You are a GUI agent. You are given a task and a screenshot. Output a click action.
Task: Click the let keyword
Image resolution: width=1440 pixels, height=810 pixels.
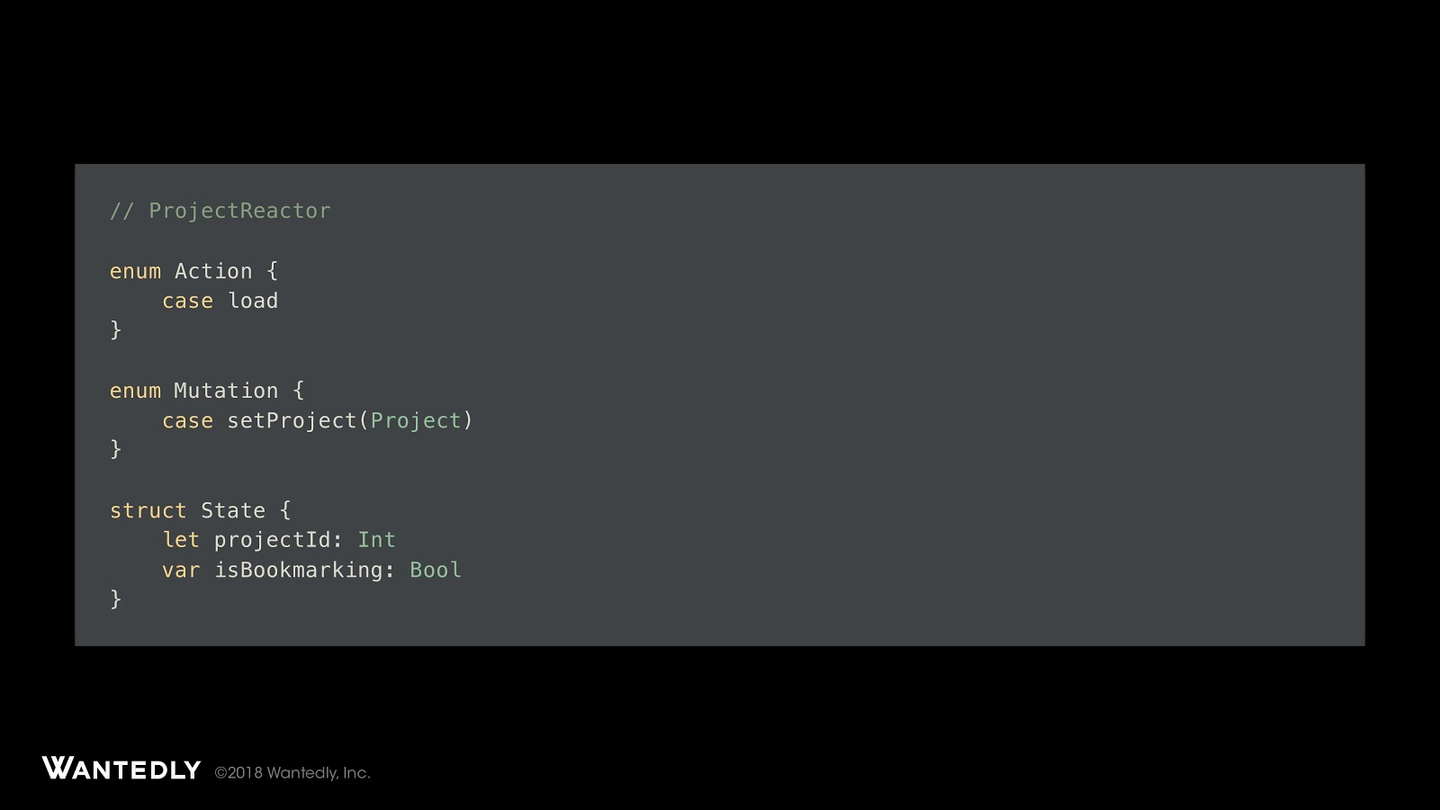coord(181,540)
